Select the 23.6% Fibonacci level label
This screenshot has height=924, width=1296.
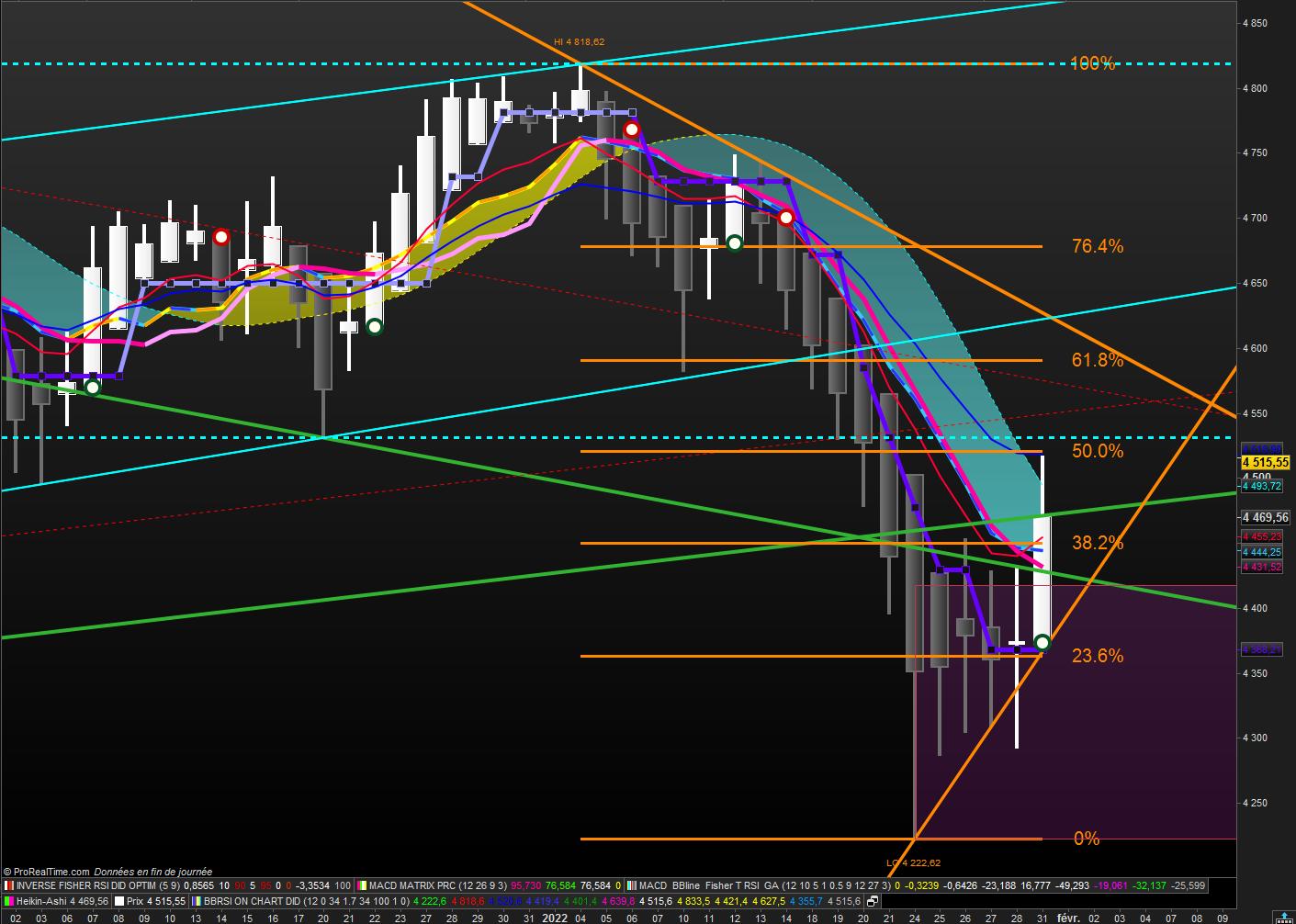(1098, 656)
